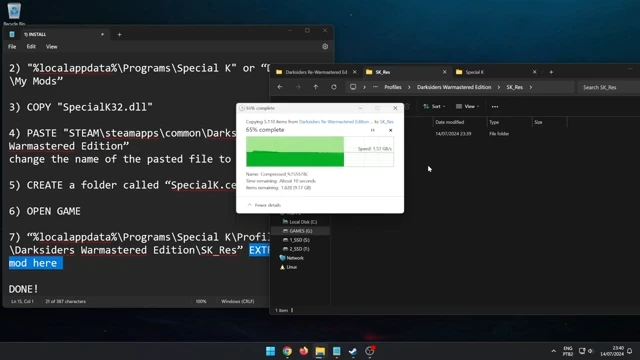
Task: Open the Sort dropdown in Explorer
Action: coord(434,107)
